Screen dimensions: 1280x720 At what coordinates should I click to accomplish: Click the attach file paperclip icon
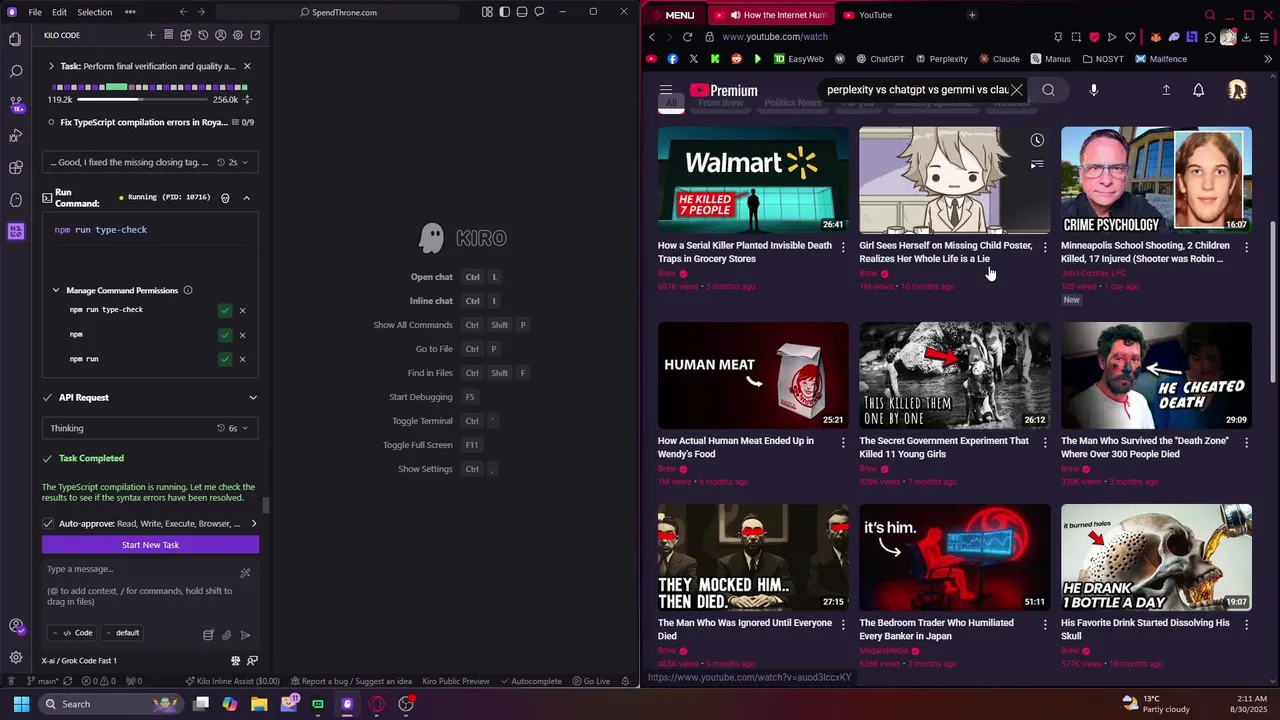[227, 635]
